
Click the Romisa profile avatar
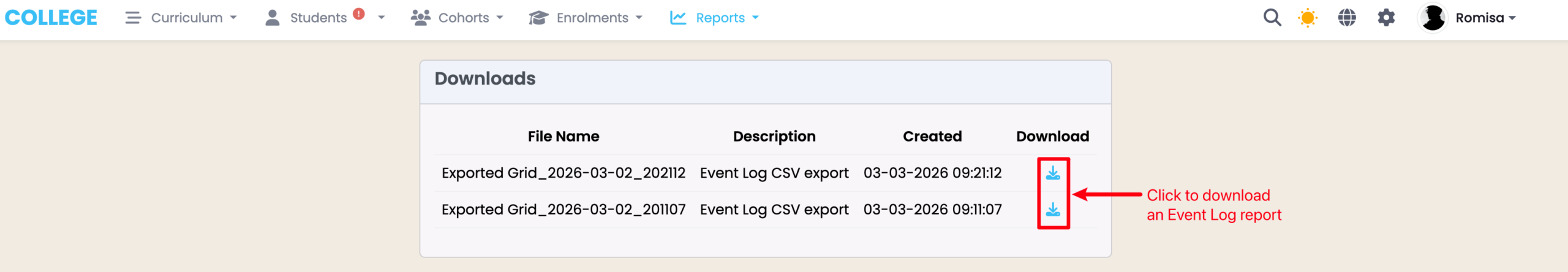click(x=1433, y=18)
